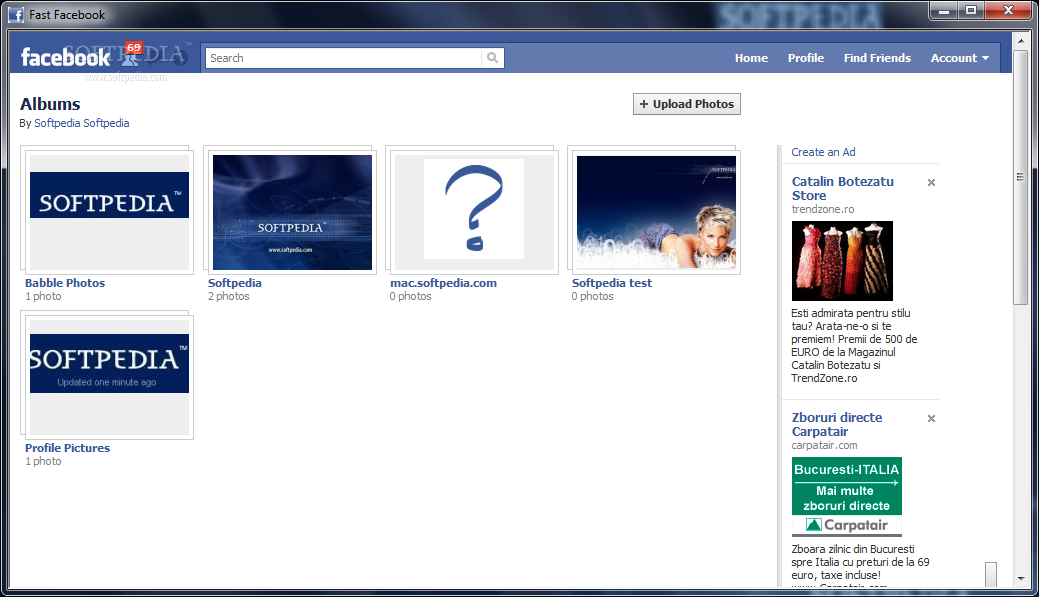Click the Babble Photos album title link
Screen dimensions: 1039x597
(x=65, y=283)
